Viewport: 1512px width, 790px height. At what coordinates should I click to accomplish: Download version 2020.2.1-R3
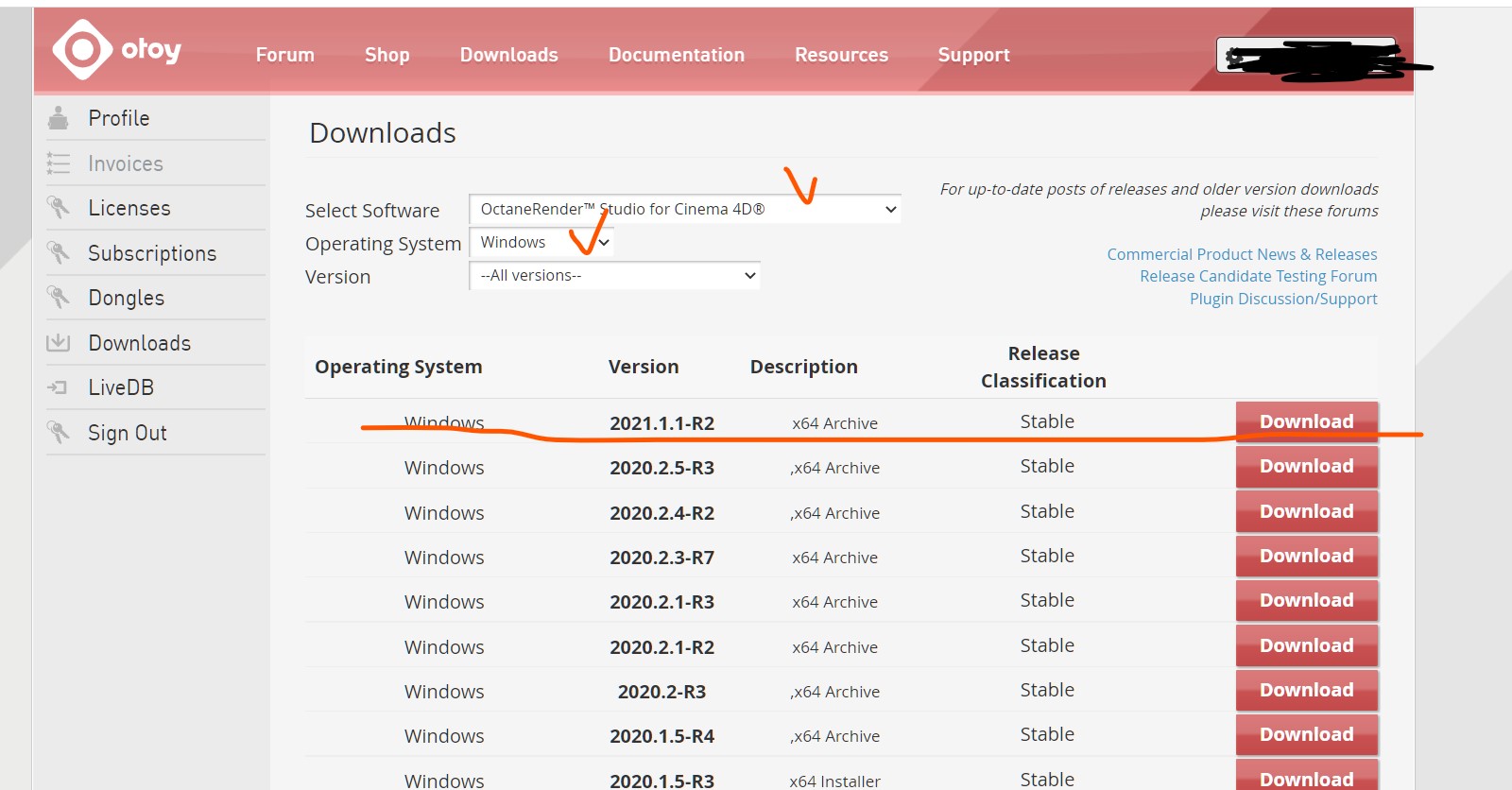(1307, 600)
